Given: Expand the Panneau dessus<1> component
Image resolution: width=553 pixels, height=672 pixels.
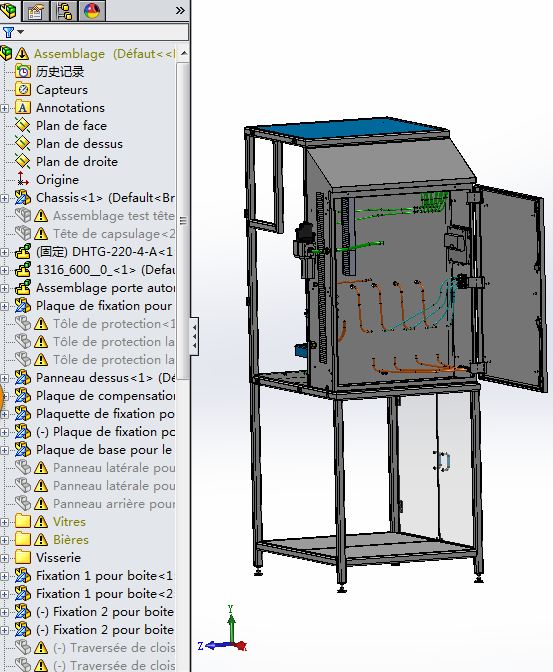Looking at the screenshot, I should coord(4,378).
